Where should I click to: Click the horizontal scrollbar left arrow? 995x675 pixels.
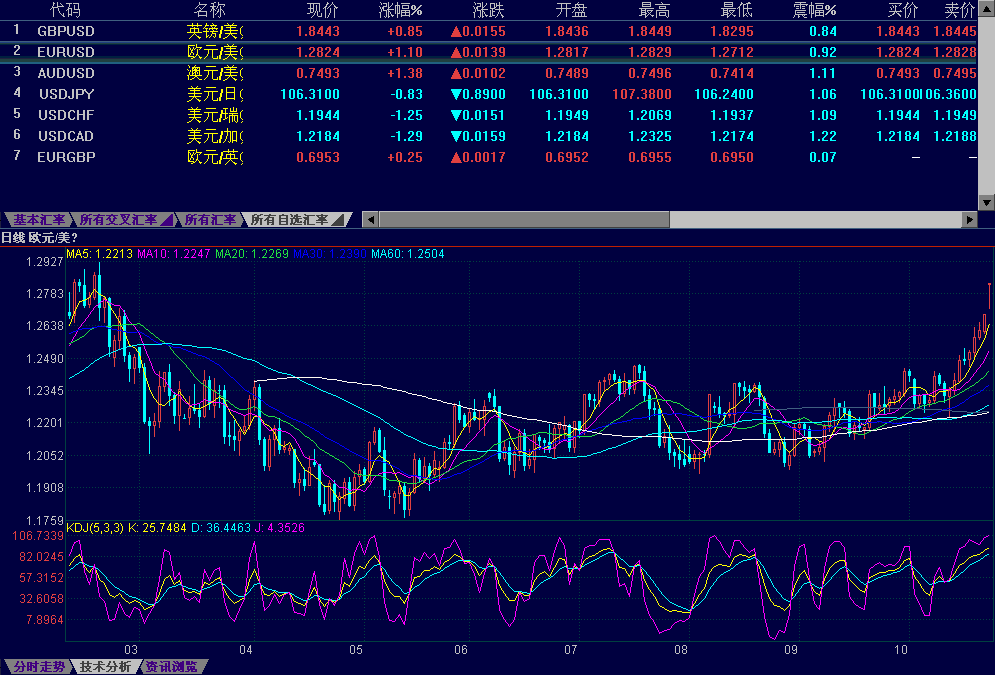pos(370,219)
